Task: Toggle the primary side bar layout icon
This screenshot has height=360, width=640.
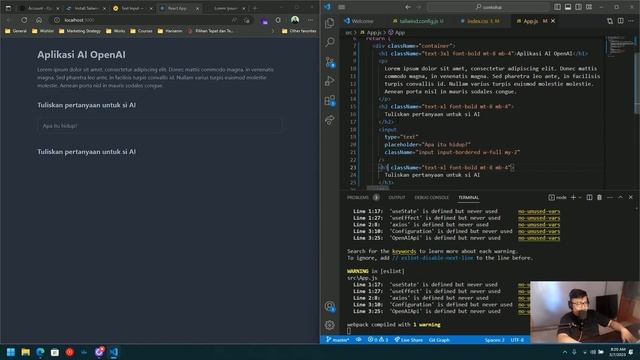Action: point(557,7)
